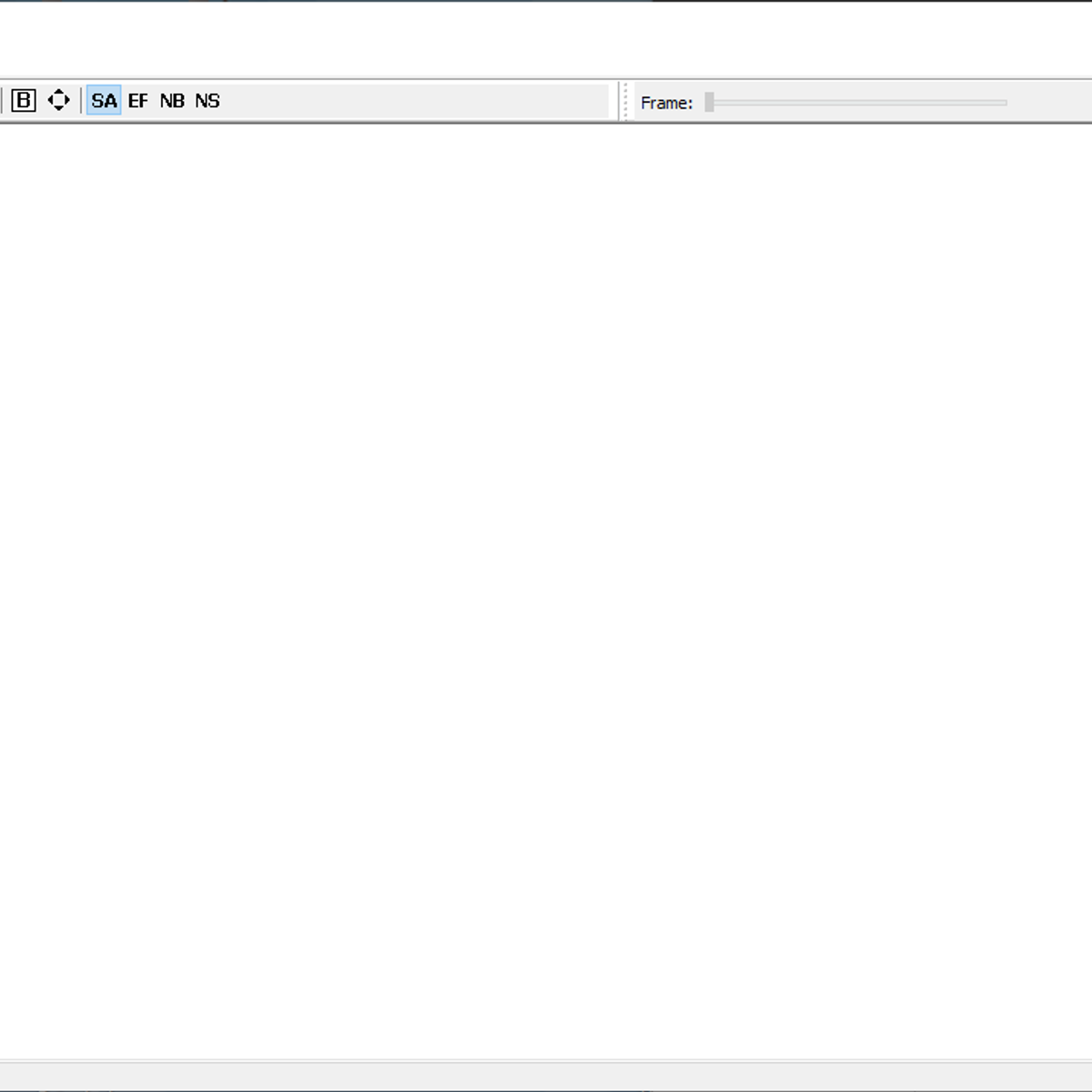Click the vertical separator left of the B icon
1092x1092 pixels.
[x=2, y=100]
